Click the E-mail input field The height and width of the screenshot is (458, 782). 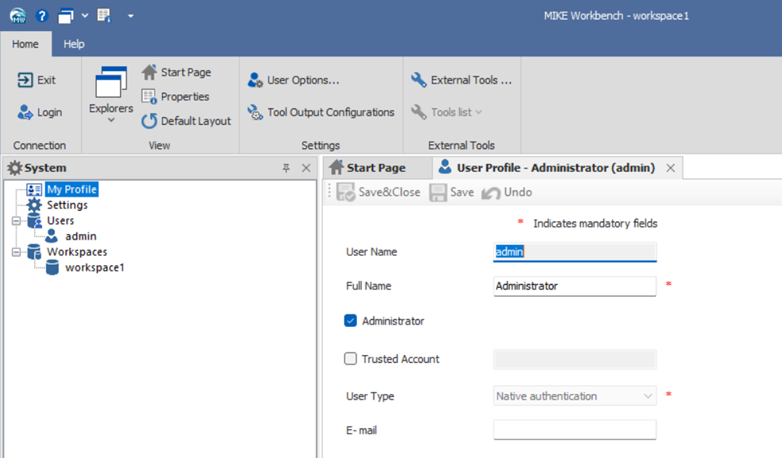coord(575,430)
